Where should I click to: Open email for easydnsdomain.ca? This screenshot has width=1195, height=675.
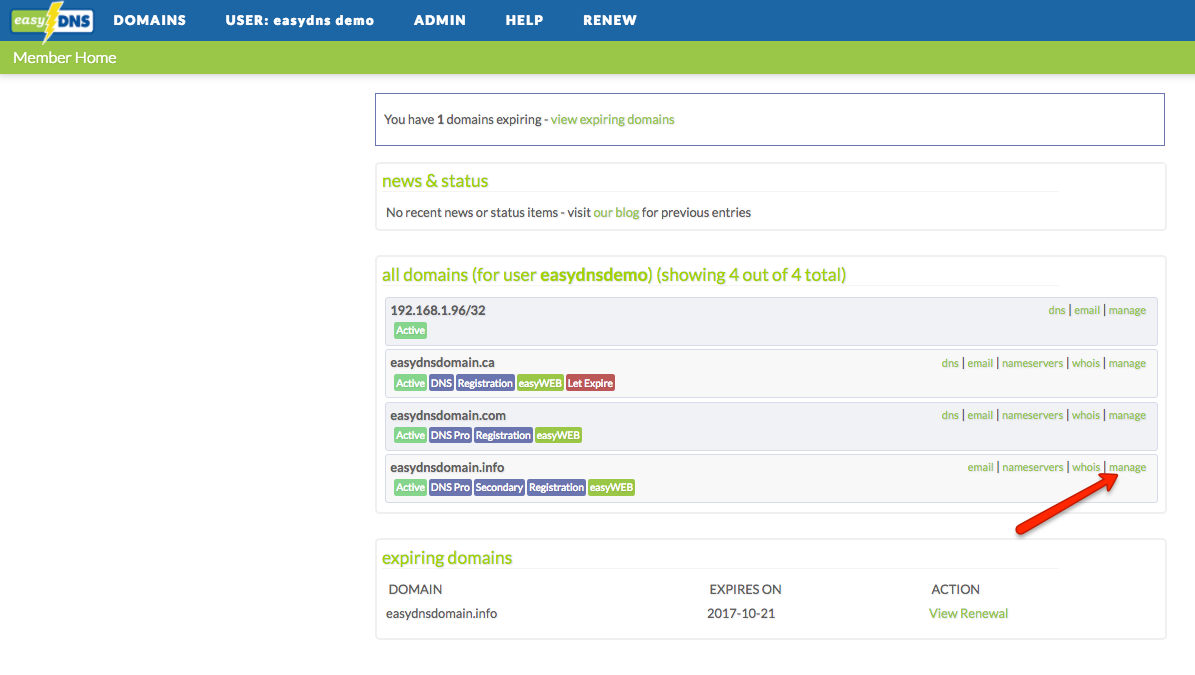click(x=980, y=363)
